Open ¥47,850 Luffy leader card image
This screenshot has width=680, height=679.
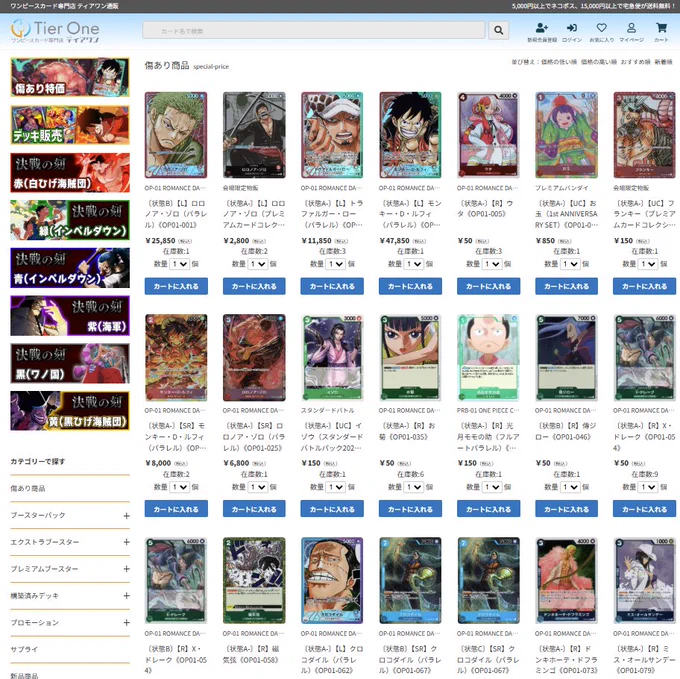click(410, 135)
